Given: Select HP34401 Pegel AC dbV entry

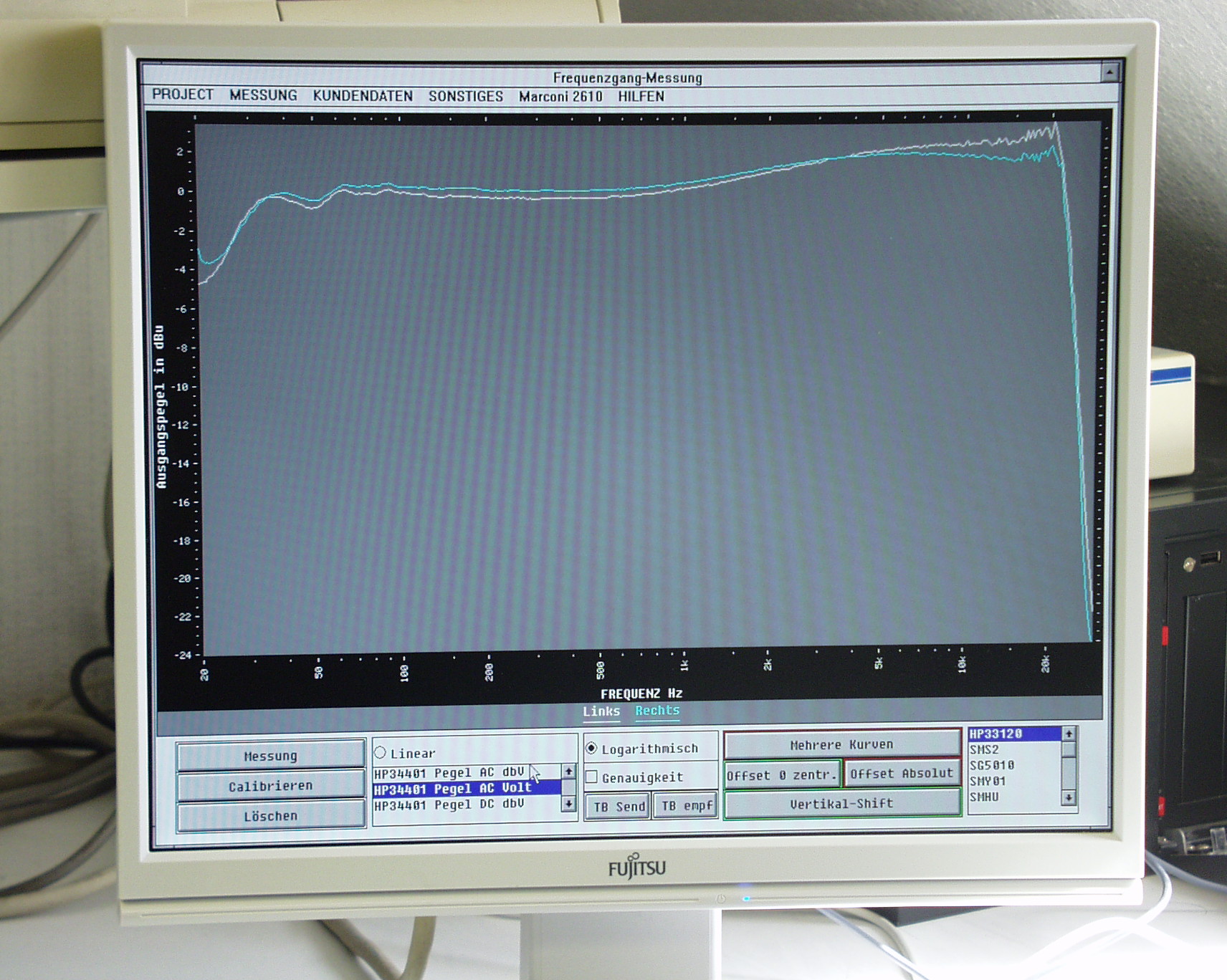Looking at the screenshot, I should [466, 772].
